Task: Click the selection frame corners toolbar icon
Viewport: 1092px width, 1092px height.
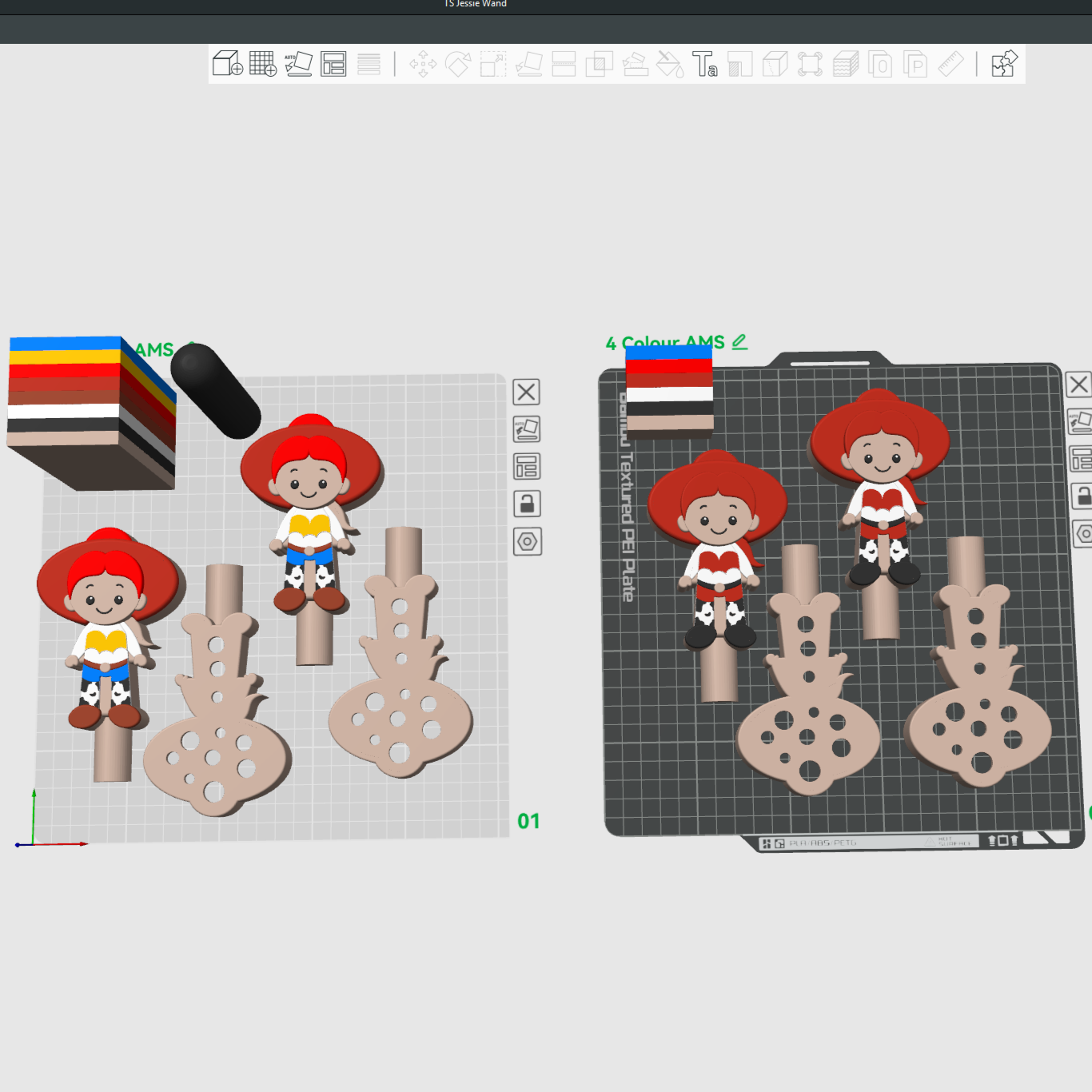Action: tap(810, 63)
